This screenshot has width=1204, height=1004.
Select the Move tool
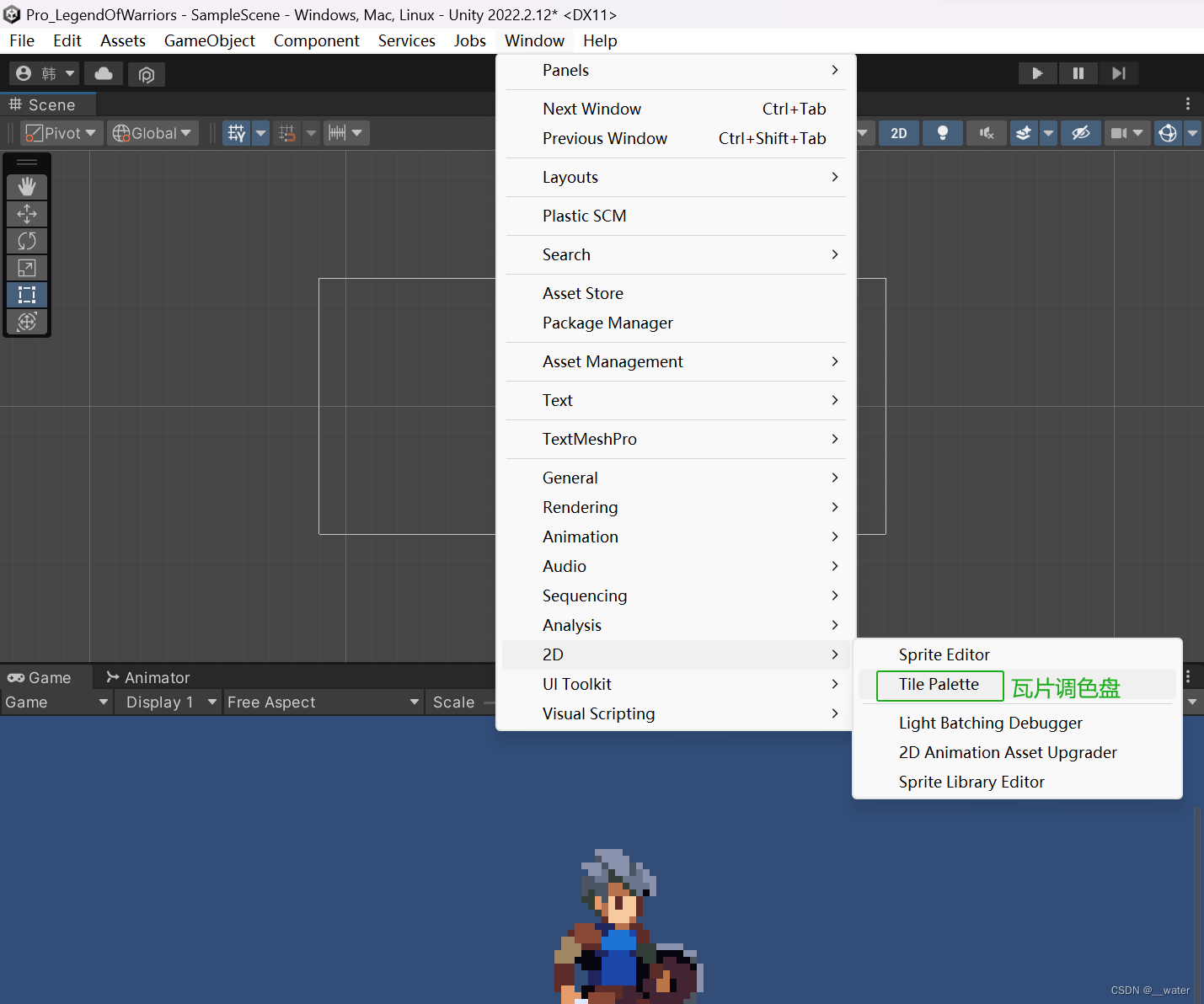pyautogui.click(x=27, y=214)
